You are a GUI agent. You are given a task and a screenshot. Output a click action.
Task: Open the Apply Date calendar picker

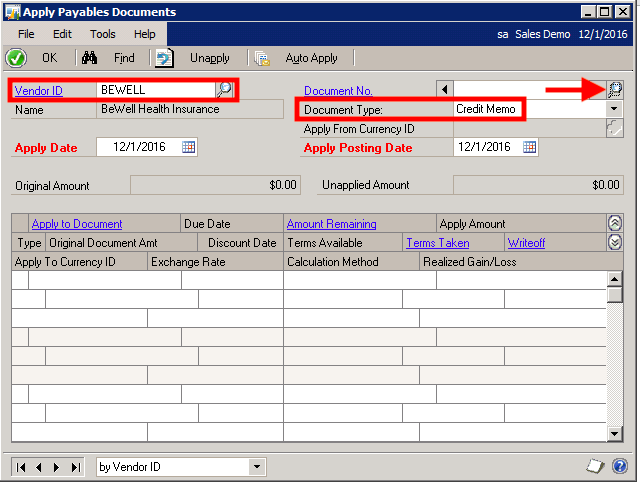pyautogui.click(x=188, y=147)
